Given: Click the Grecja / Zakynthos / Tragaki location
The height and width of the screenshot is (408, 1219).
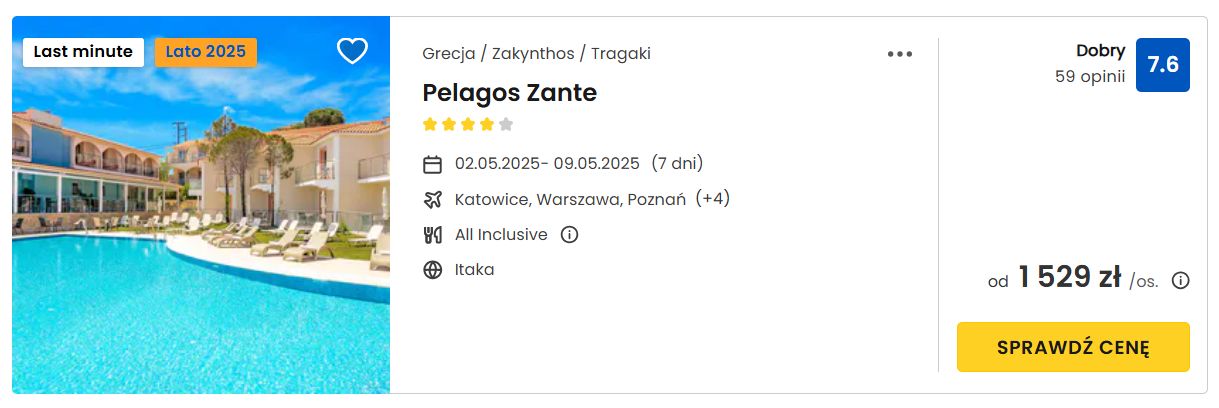Looking at the screenshot, I should point(536,54).
